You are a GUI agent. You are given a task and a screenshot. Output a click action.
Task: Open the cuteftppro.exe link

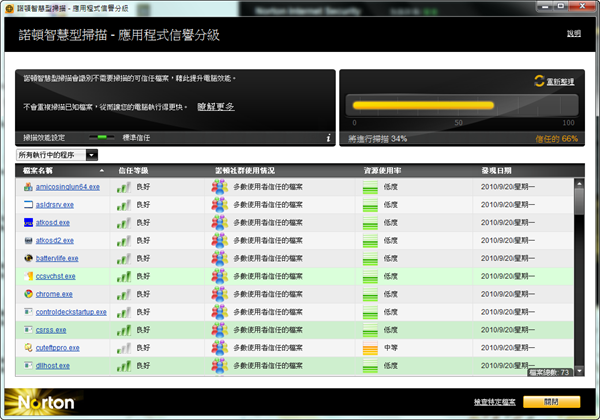click(x=58, y=348)
